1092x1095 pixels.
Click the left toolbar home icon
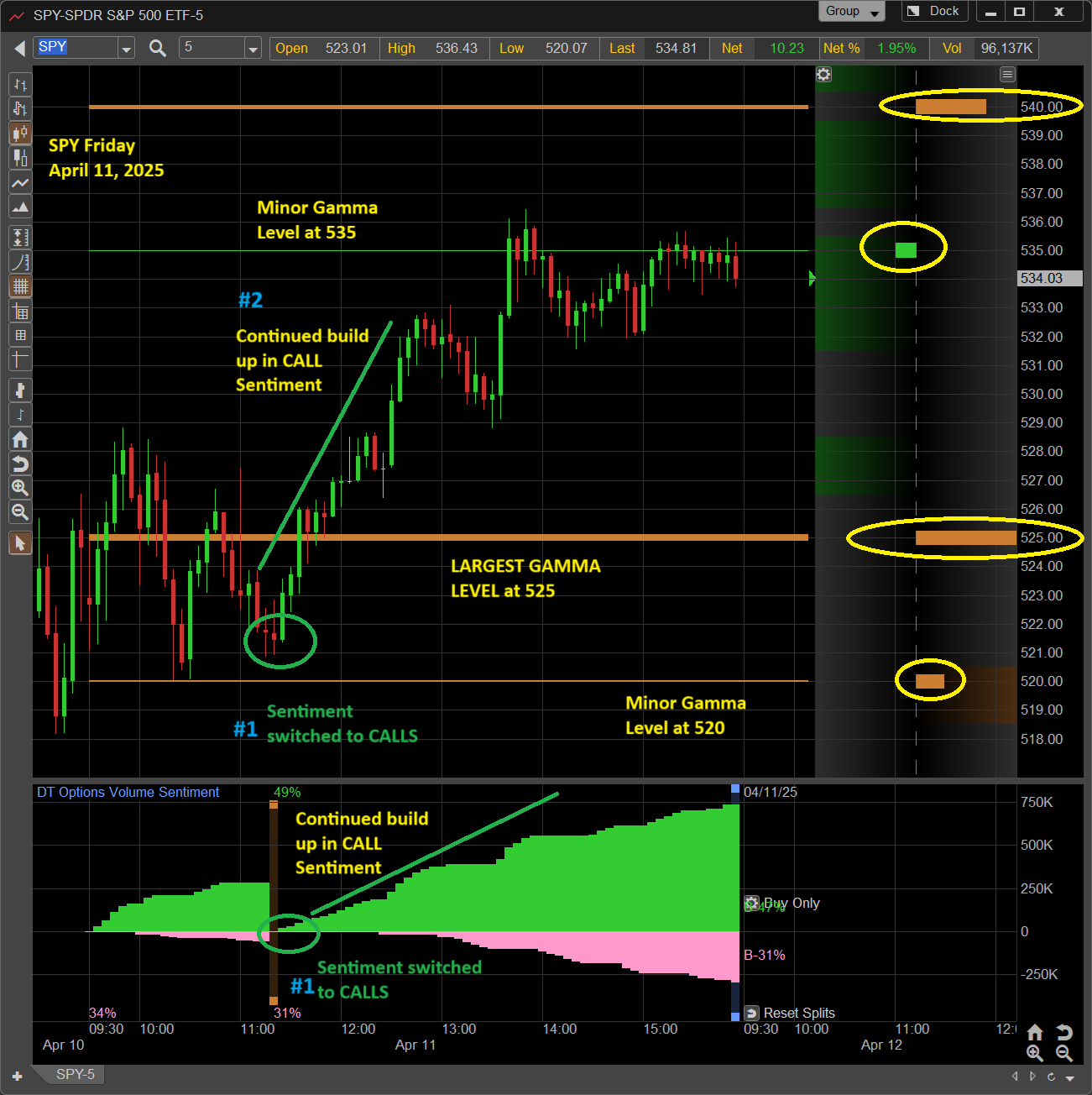tap(20, 439)
